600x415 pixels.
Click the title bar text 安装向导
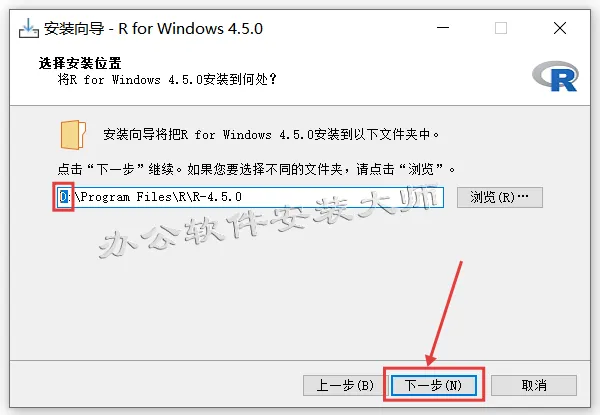[x=74, y=29]
